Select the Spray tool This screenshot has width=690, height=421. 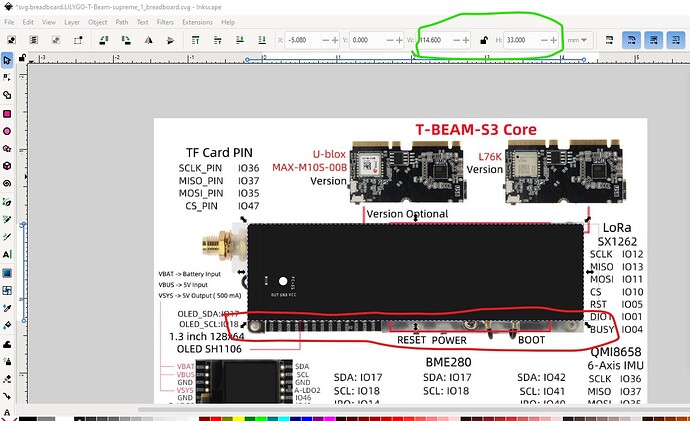click(x=7, y=362)
